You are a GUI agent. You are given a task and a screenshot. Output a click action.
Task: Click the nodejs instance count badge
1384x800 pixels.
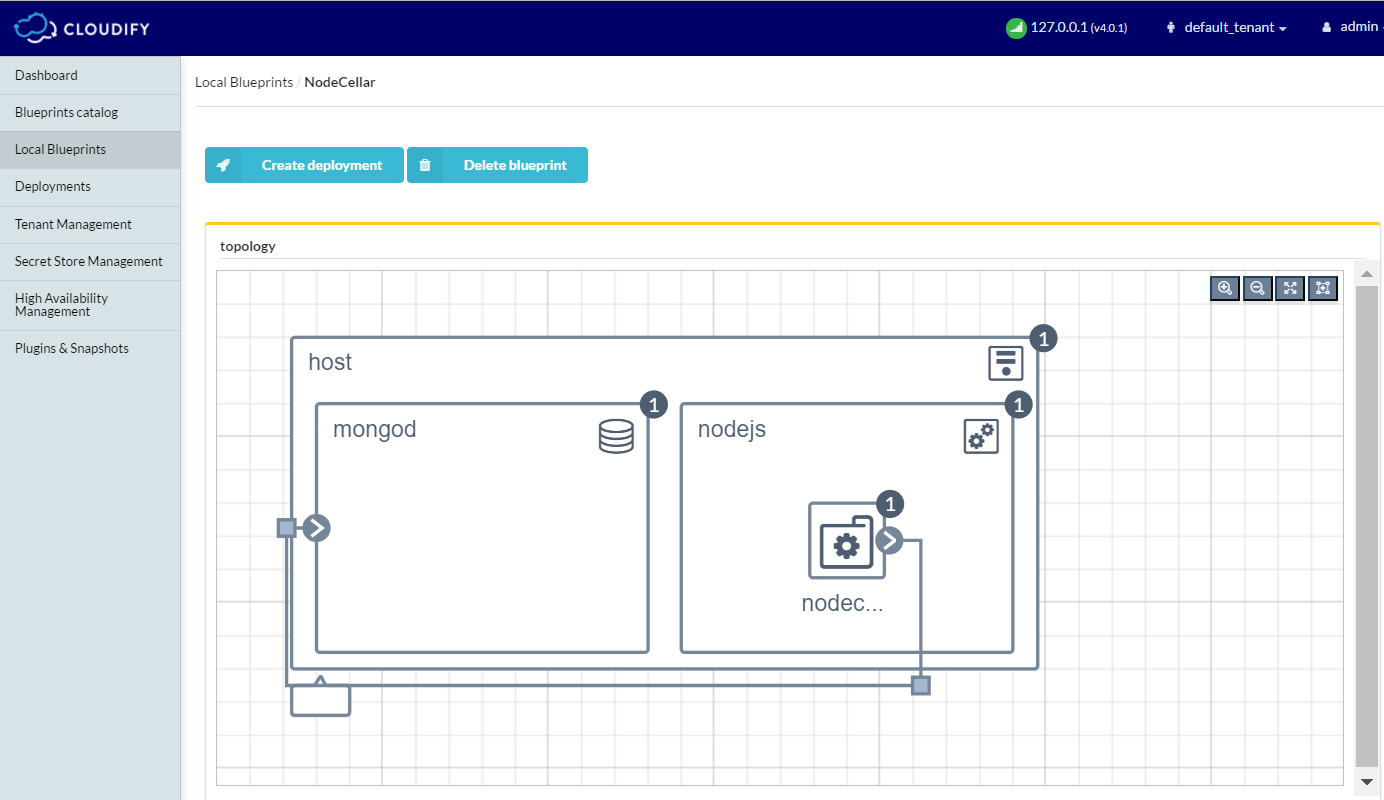[x=1019, y=405]
